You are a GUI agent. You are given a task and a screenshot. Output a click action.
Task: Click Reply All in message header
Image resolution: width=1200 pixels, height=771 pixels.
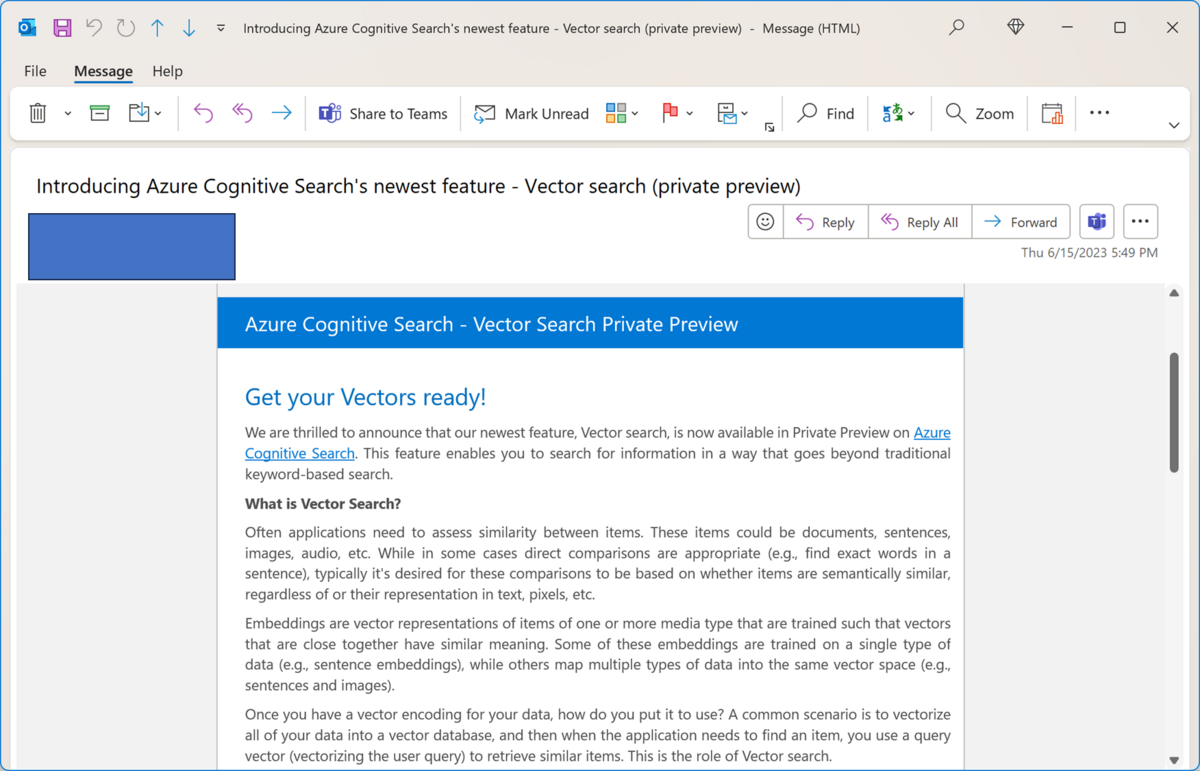coord(920,222)
